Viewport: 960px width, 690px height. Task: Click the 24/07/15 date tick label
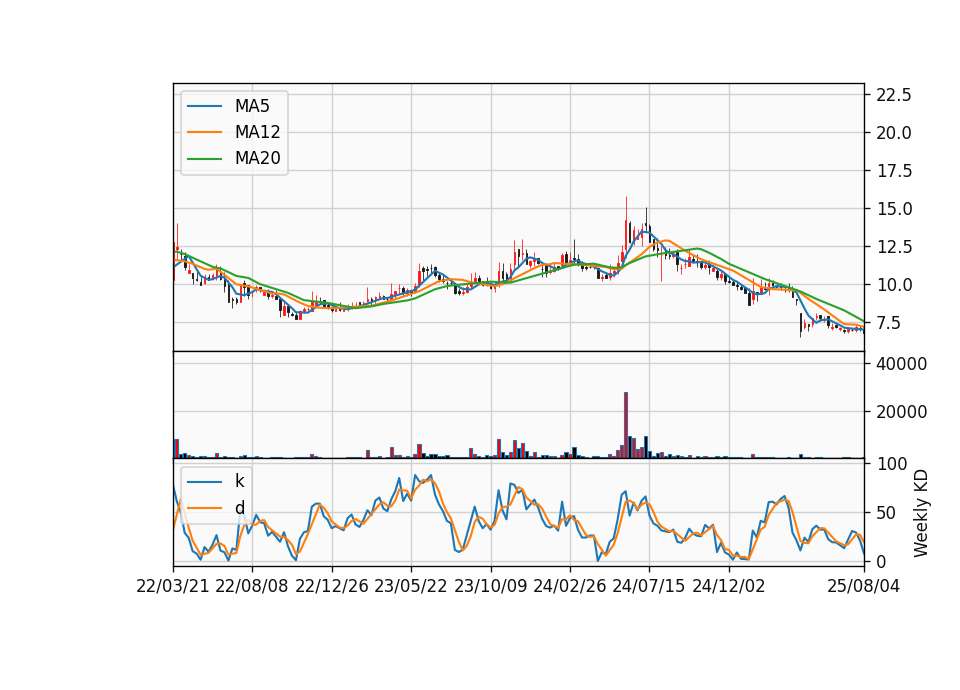coord(649,586)
